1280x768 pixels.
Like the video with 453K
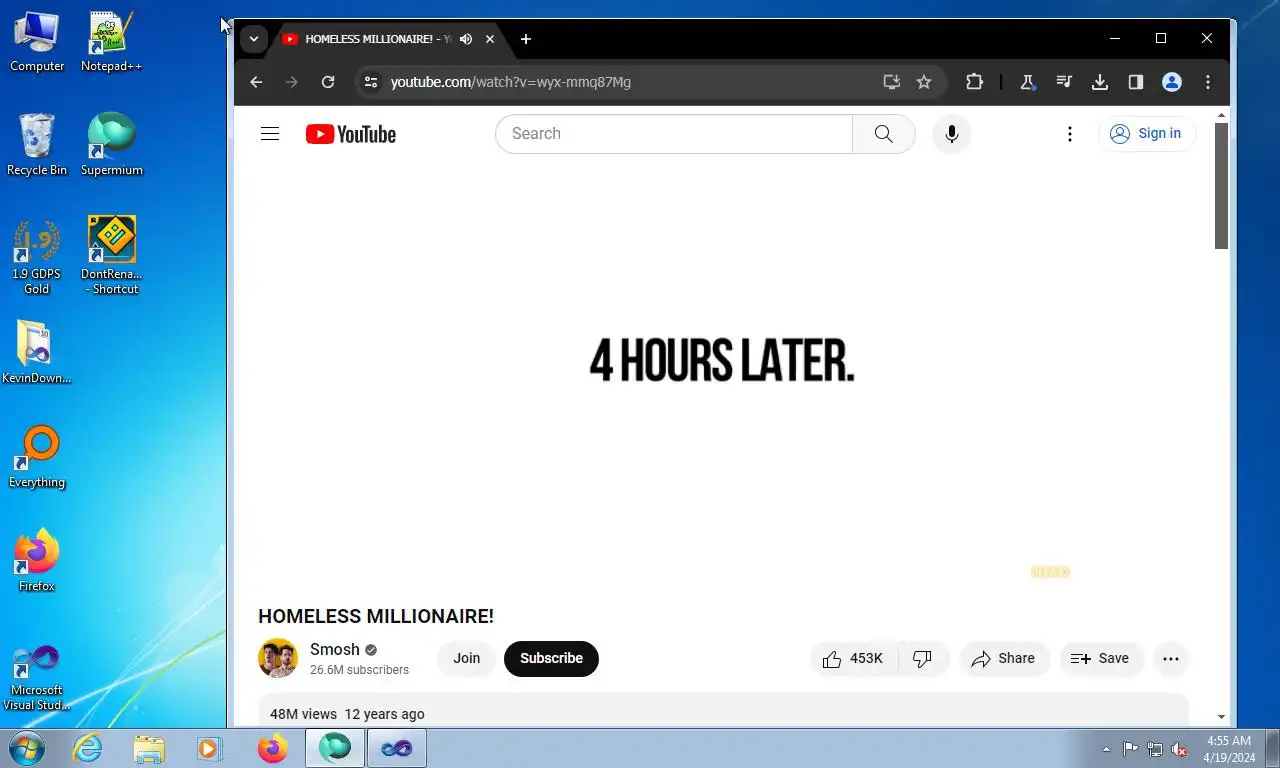tap(854, 658)
